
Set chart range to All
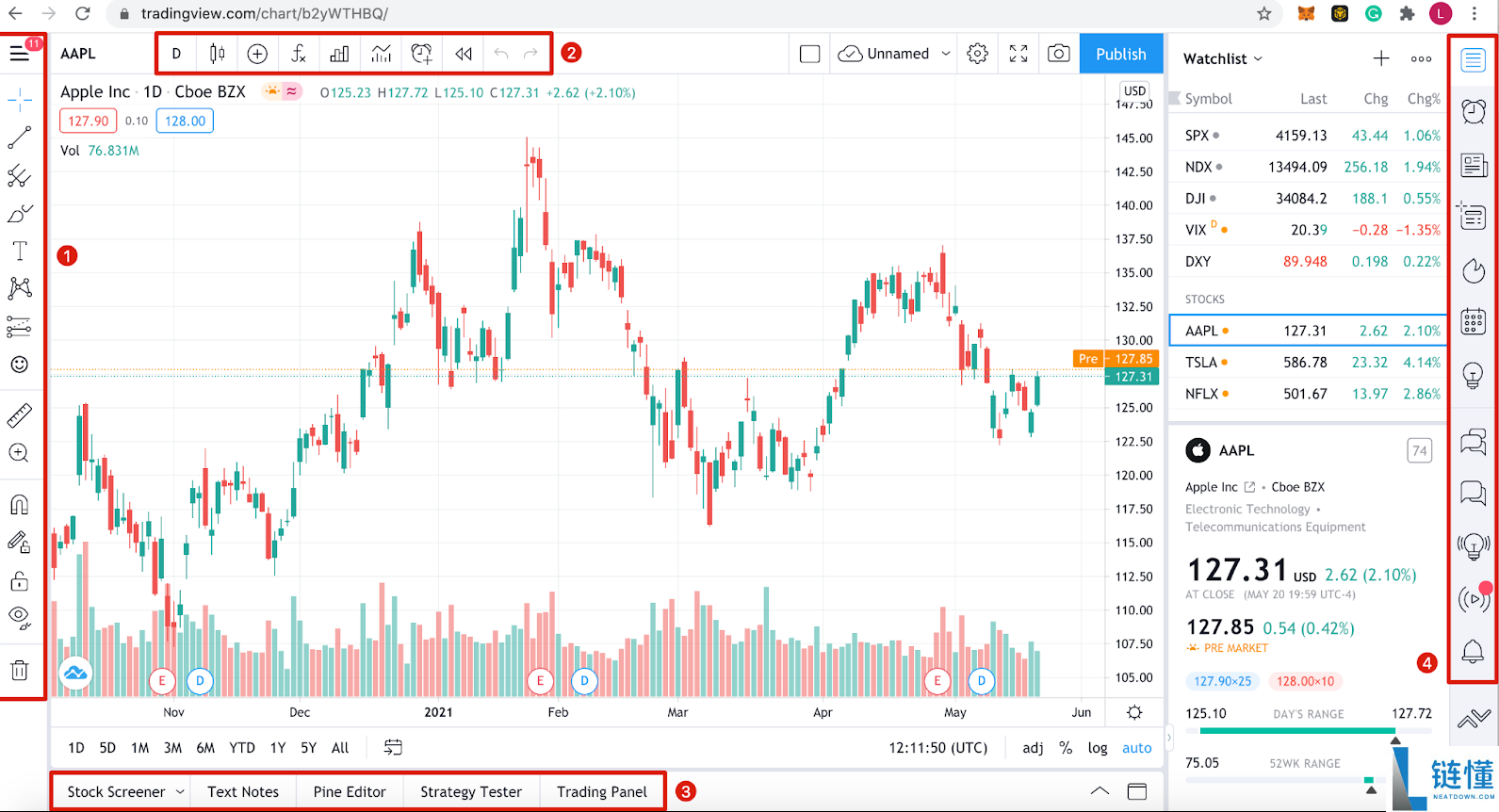340,748
